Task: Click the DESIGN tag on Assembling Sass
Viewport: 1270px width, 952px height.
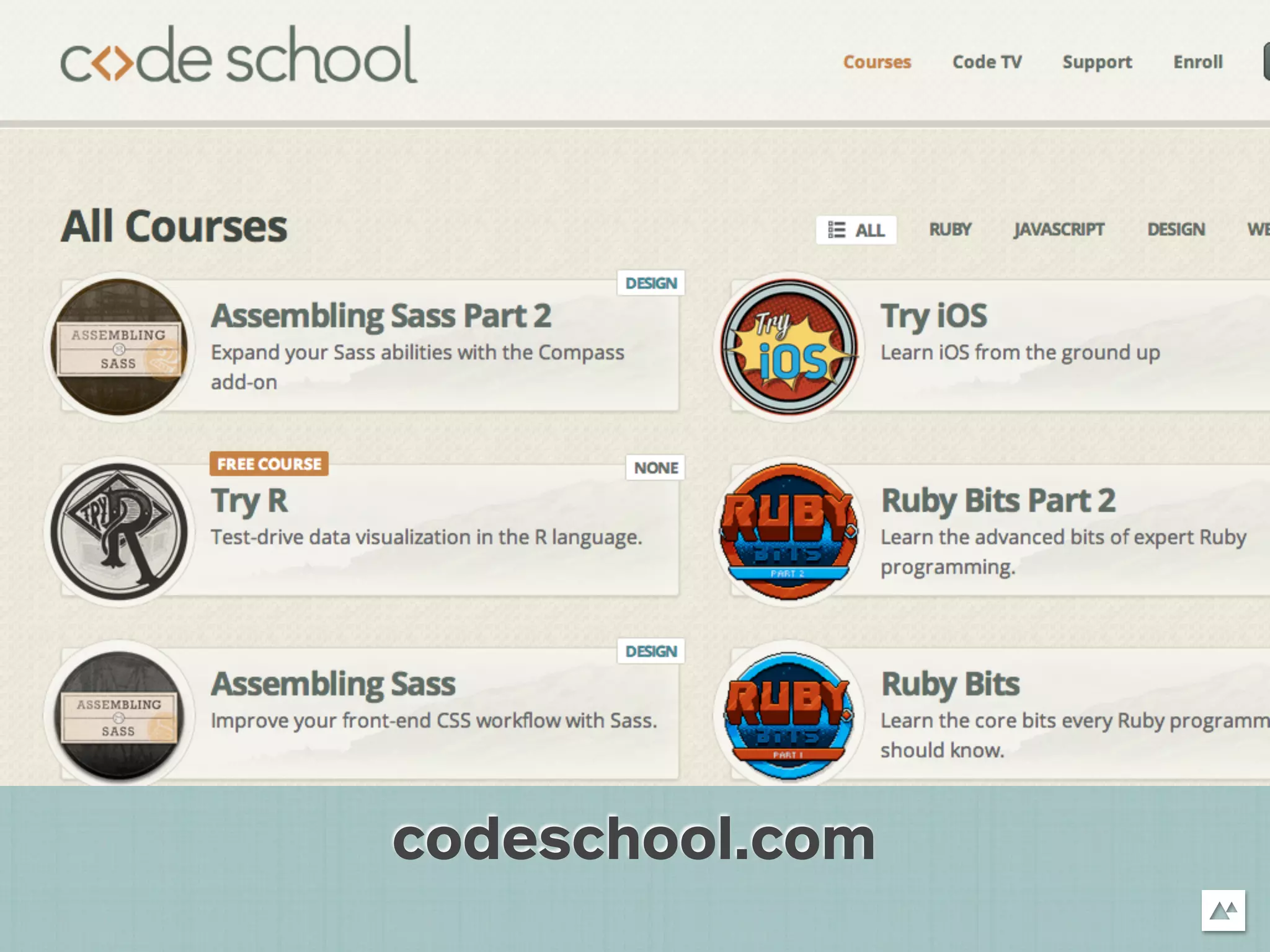Action: click(x=651, y=651)
